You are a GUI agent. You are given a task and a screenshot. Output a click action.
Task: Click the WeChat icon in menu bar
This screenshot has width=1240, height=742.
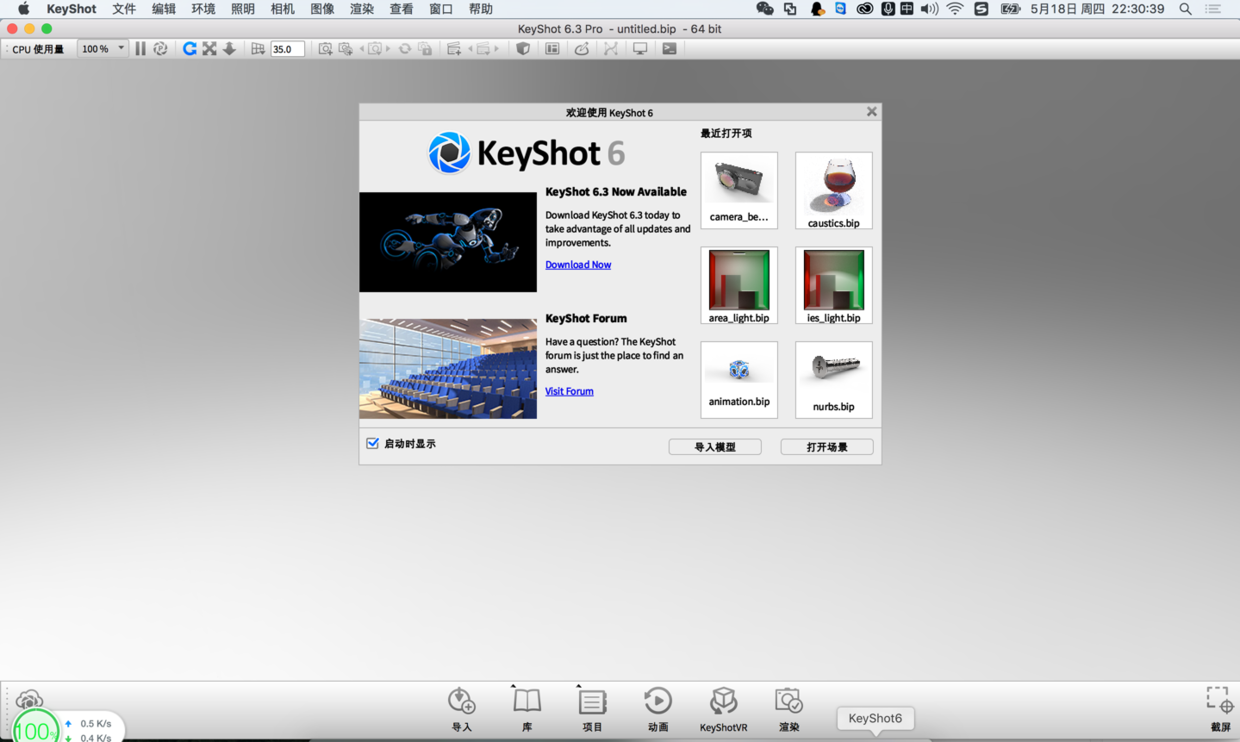[x=765, y=9]
